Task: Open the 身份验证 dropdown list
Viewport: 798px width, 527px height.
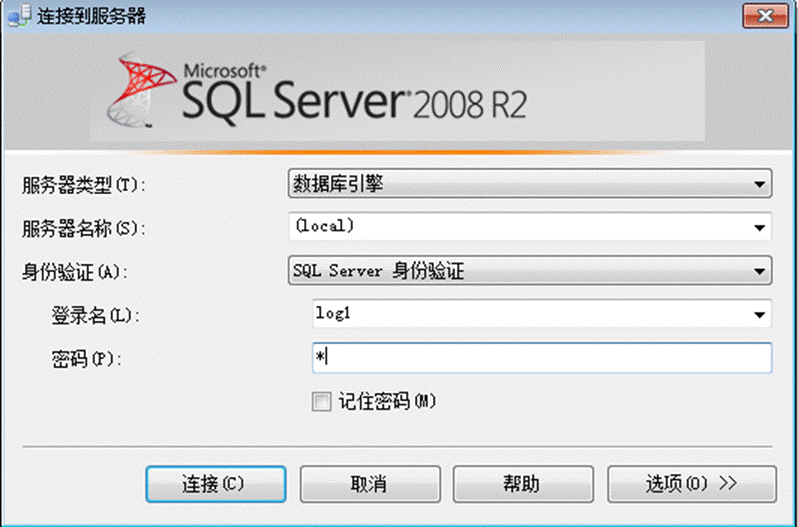Action: [530, 270]
